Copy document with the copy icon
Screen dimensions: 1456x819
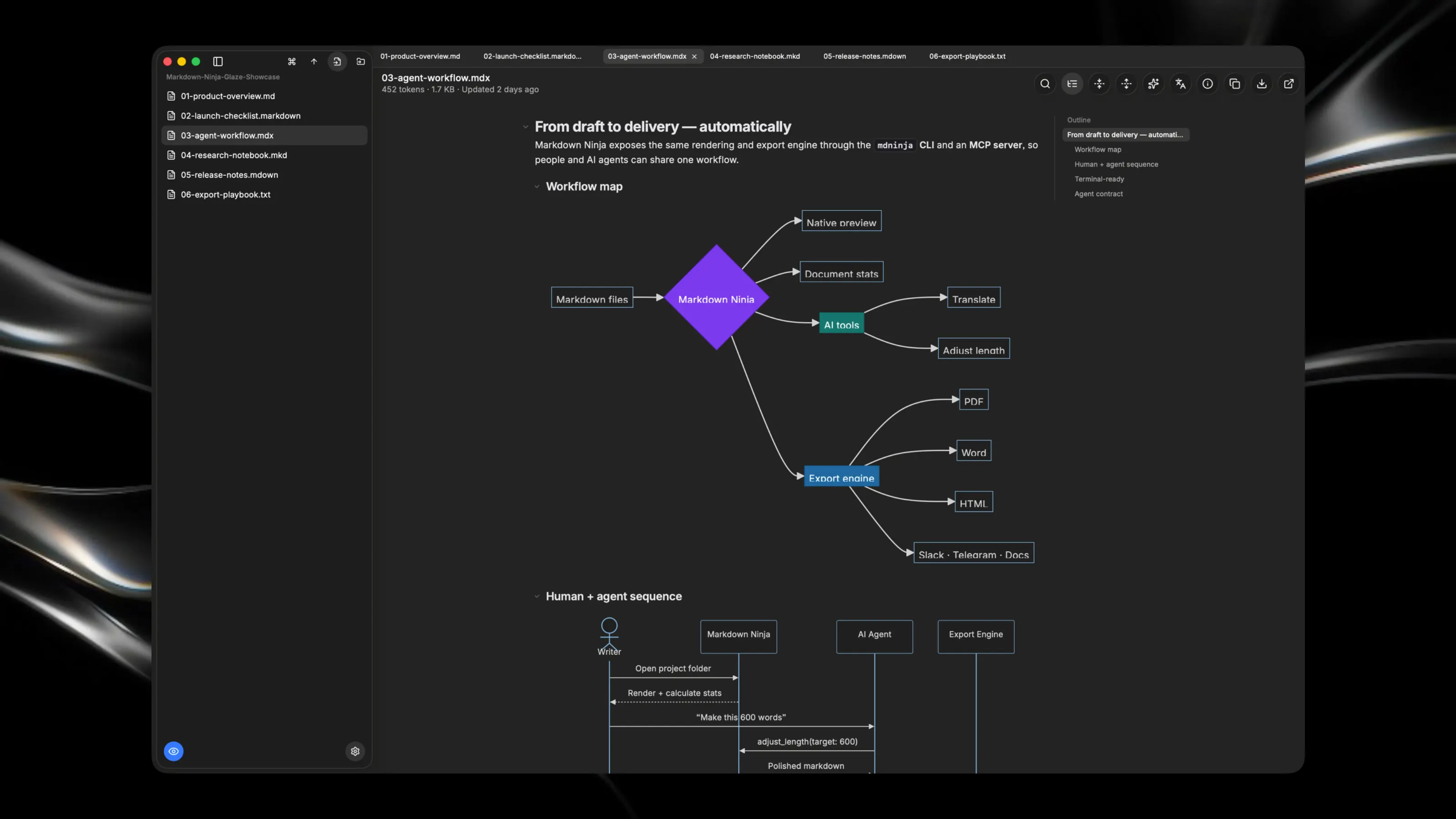point(1235,84)
